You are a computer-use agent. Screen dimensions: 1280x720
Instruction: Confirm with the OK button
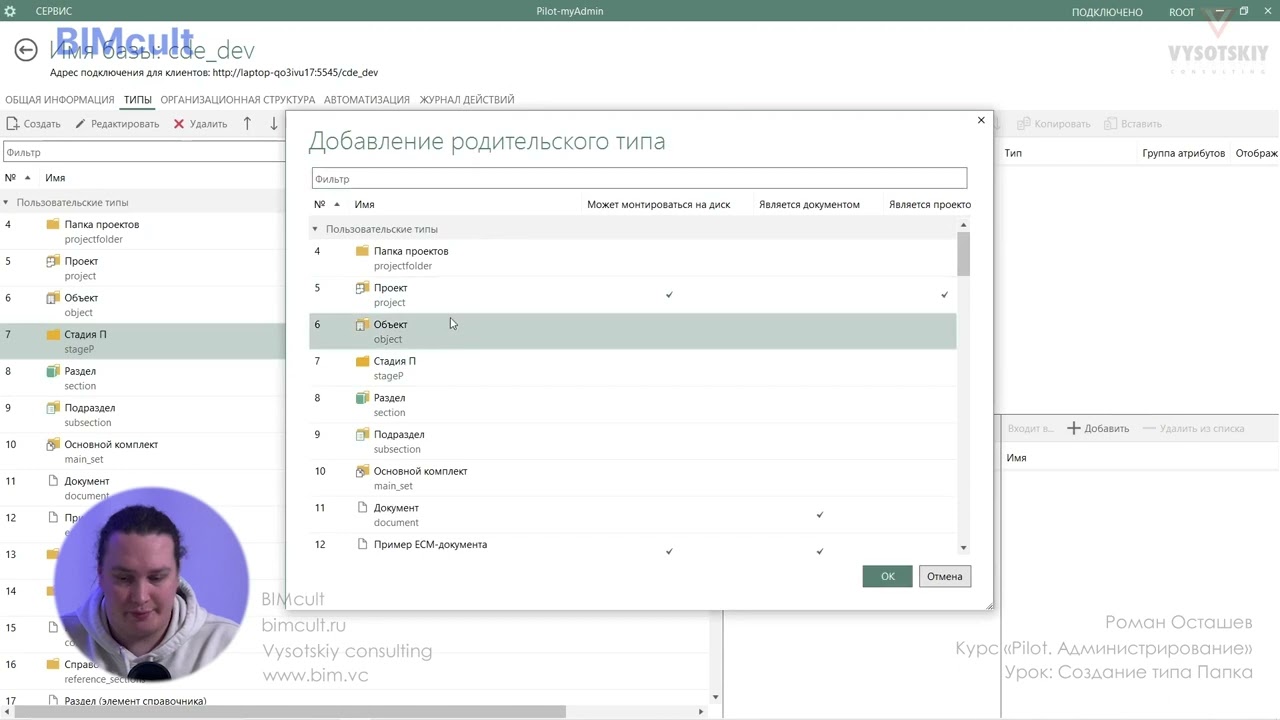click(x=888, y=576)
